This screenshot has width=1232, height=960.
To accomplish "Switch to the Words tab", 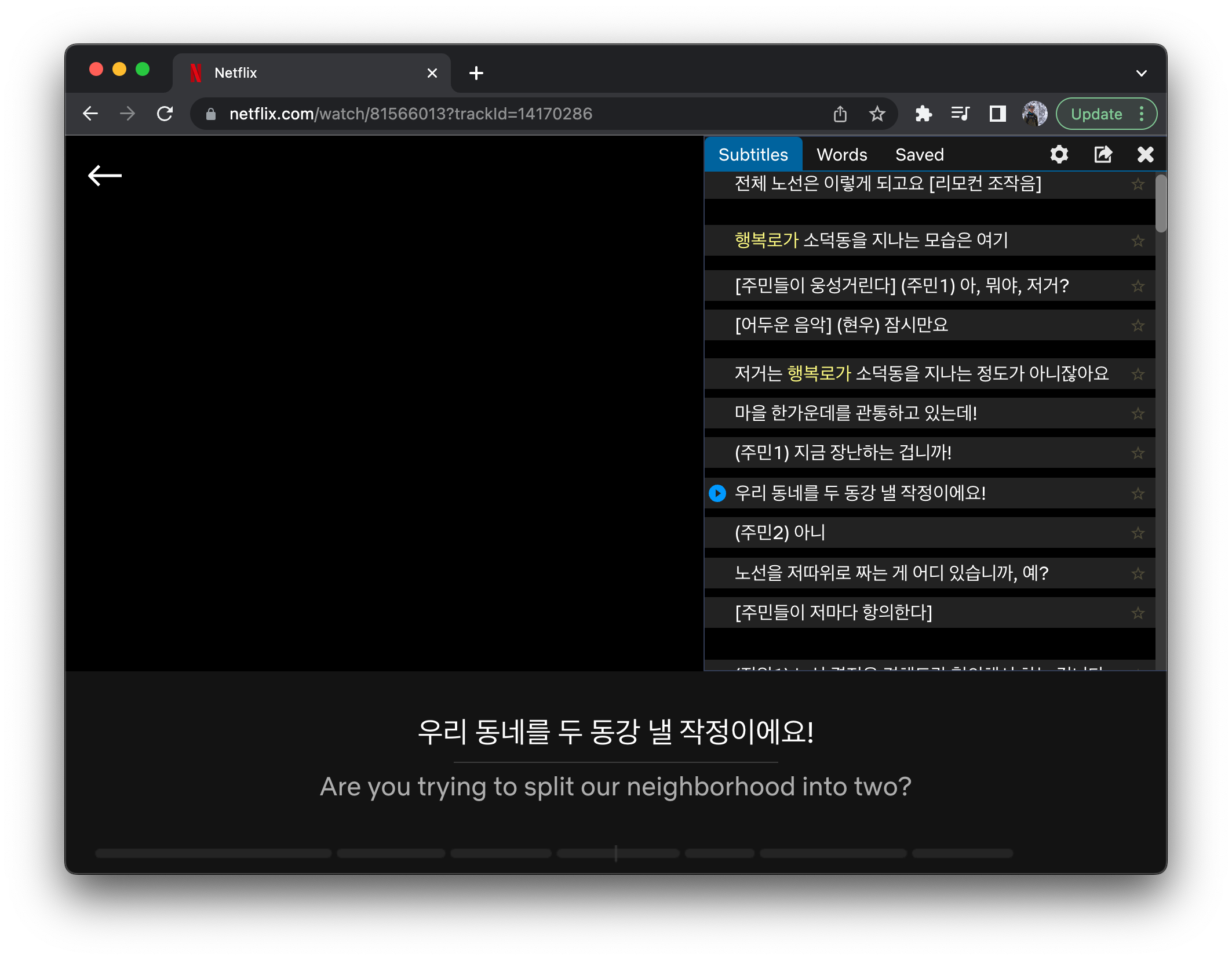I will [841, 155].
